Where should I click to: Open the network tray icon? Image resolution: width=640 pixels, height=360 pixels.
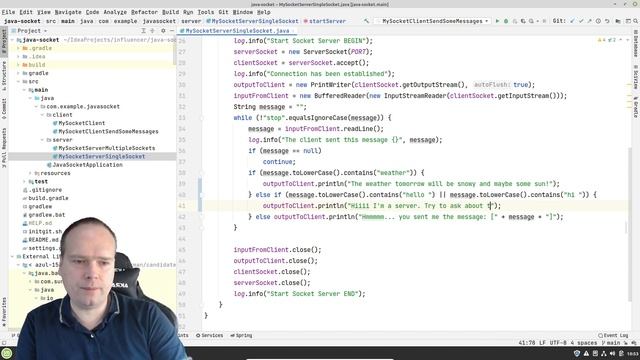(x=604, y=353)
